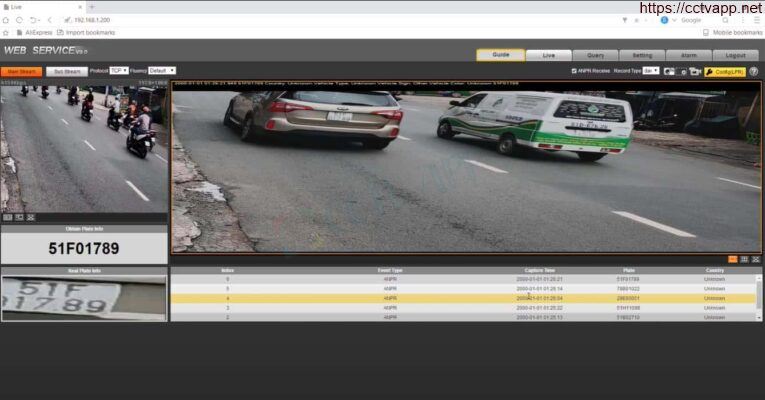Toggle the ANPR Receive checkbox
Viewport: 765px width, 400px height.
574,71
